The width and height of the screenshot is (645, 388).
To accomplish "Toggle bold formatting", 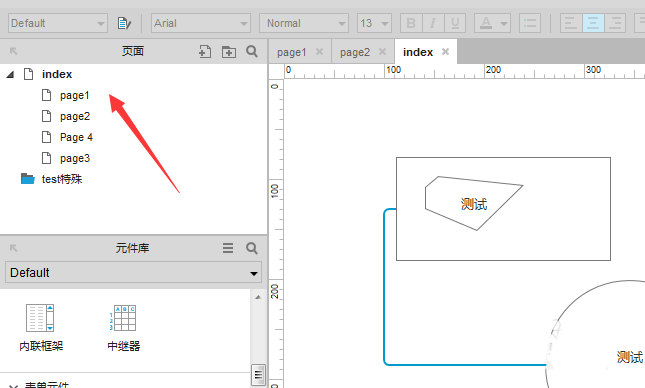I will [x=411, y=23].
